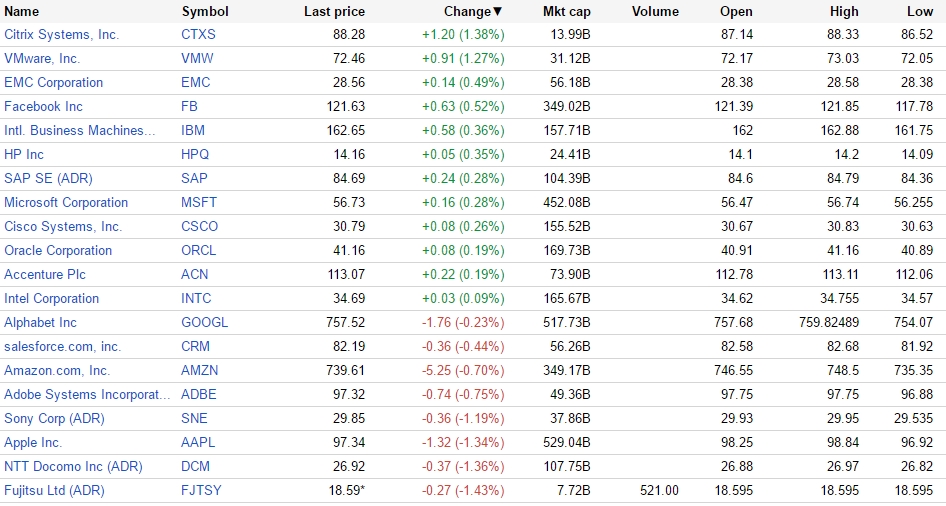
Task: Open the Oracle Corporation link
Action: pyautogui.click(x=58, y=251)
